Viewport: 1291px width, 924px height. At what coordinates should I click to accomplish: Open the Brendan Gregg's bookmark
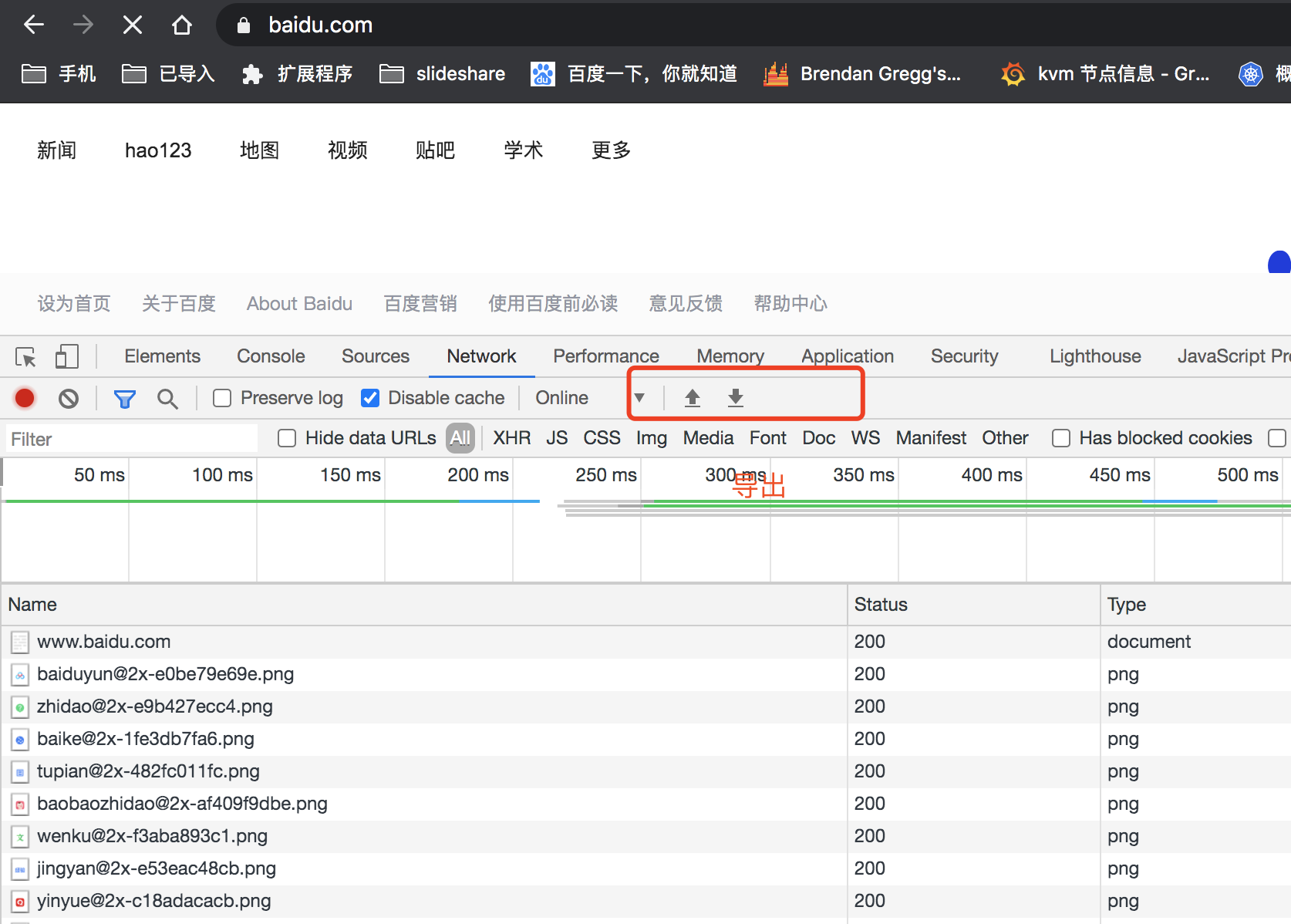[x=862, y=74]
